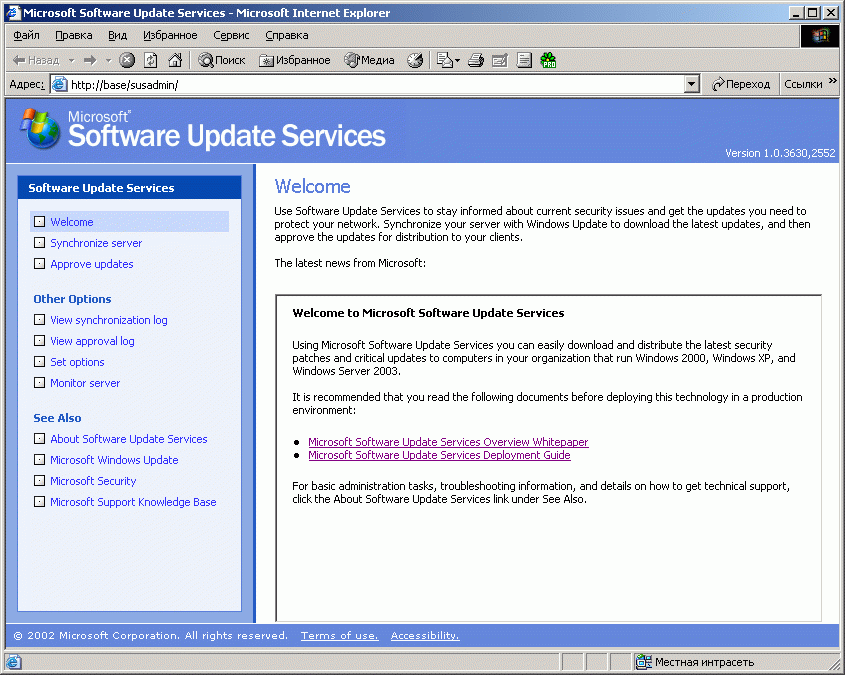Open the Вид menu
845x675 pixels.
(x=117, y=36)
